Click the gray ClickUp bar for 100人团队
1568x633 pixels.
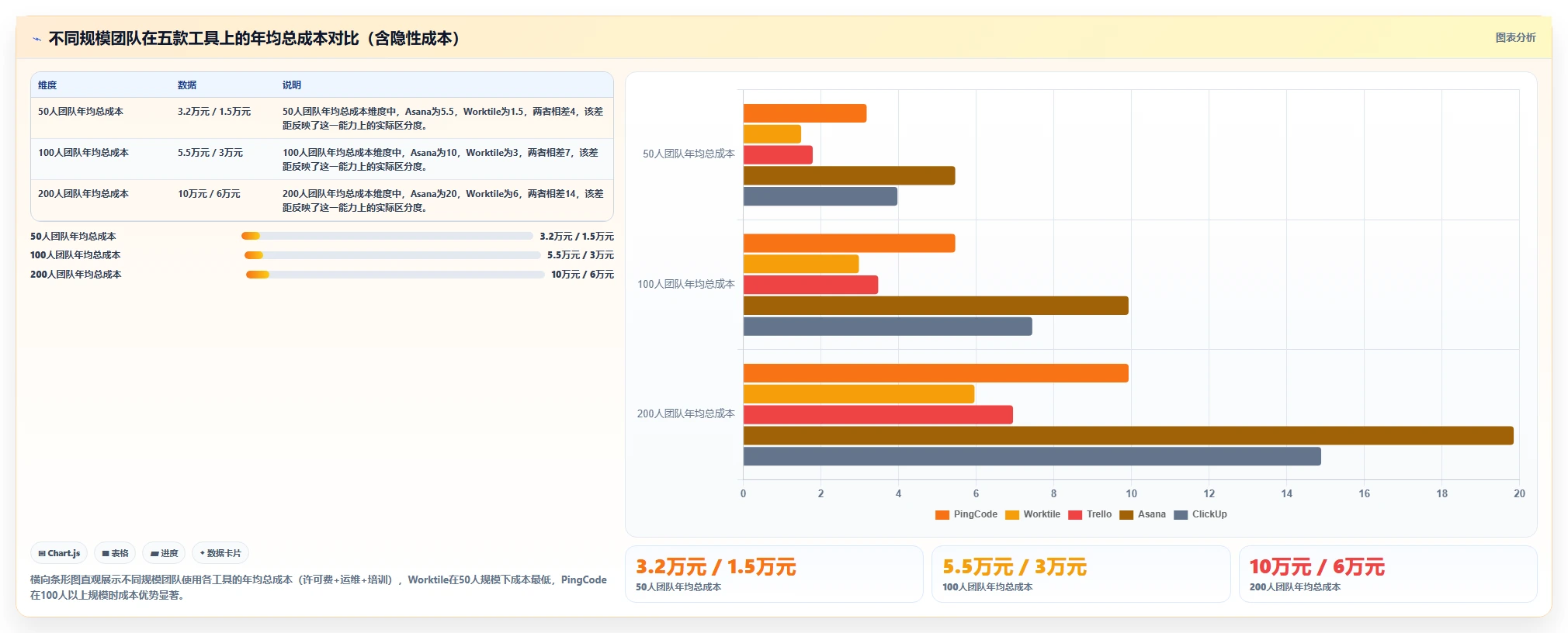click(x=888, y=327)
